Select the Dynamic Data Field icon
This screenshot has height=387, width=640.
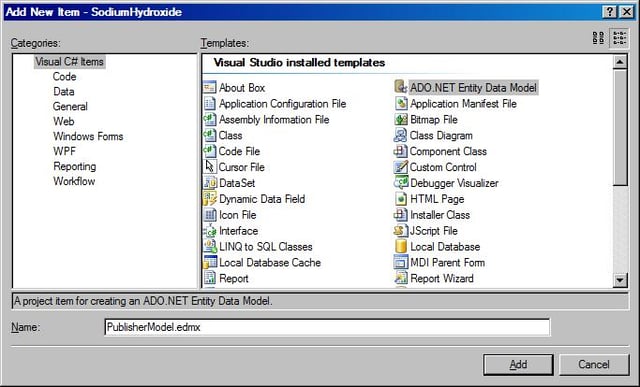[210, 199]
